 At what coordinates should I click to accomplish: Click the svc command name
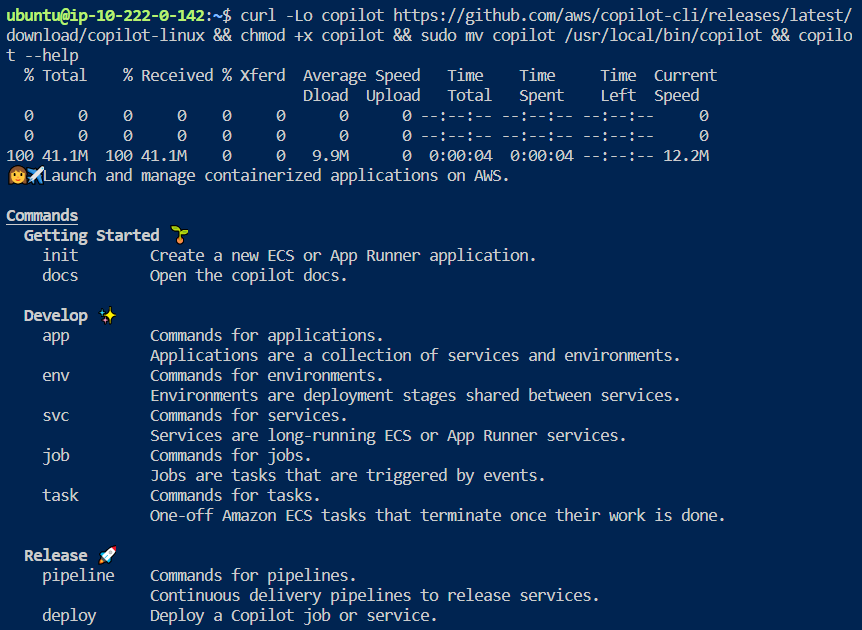point(56,416)
